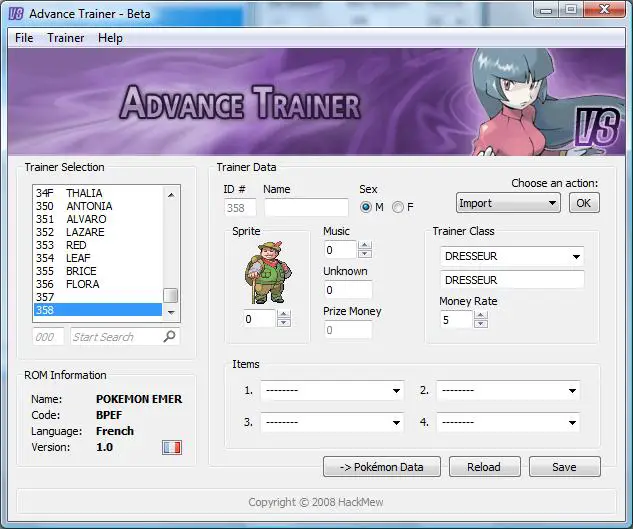The height and width of the screenshot is (529, 633).
Task: Click the ID # field showing 358
Action: 240,208
